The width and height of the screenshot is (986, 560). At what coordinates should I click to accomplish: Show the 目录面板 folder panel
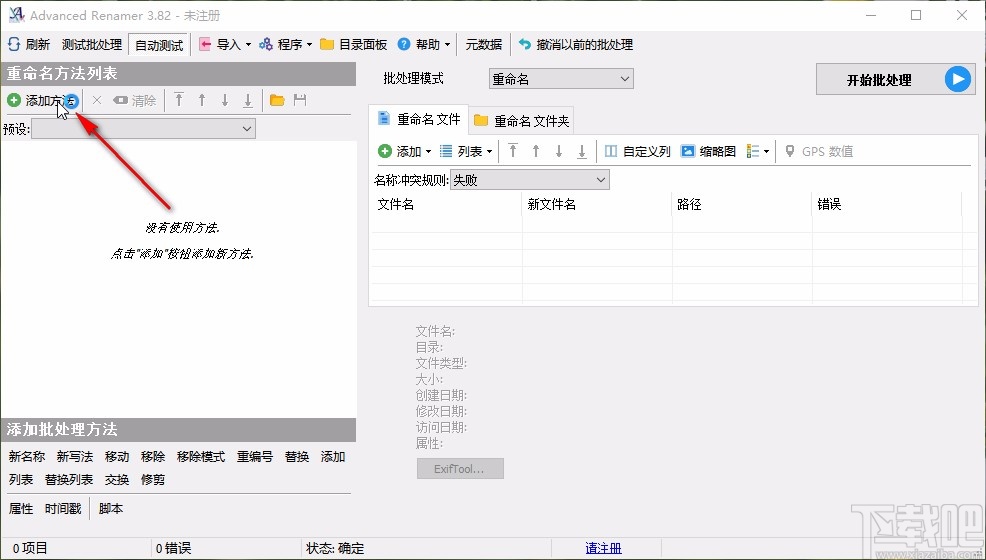click(353, 45)
